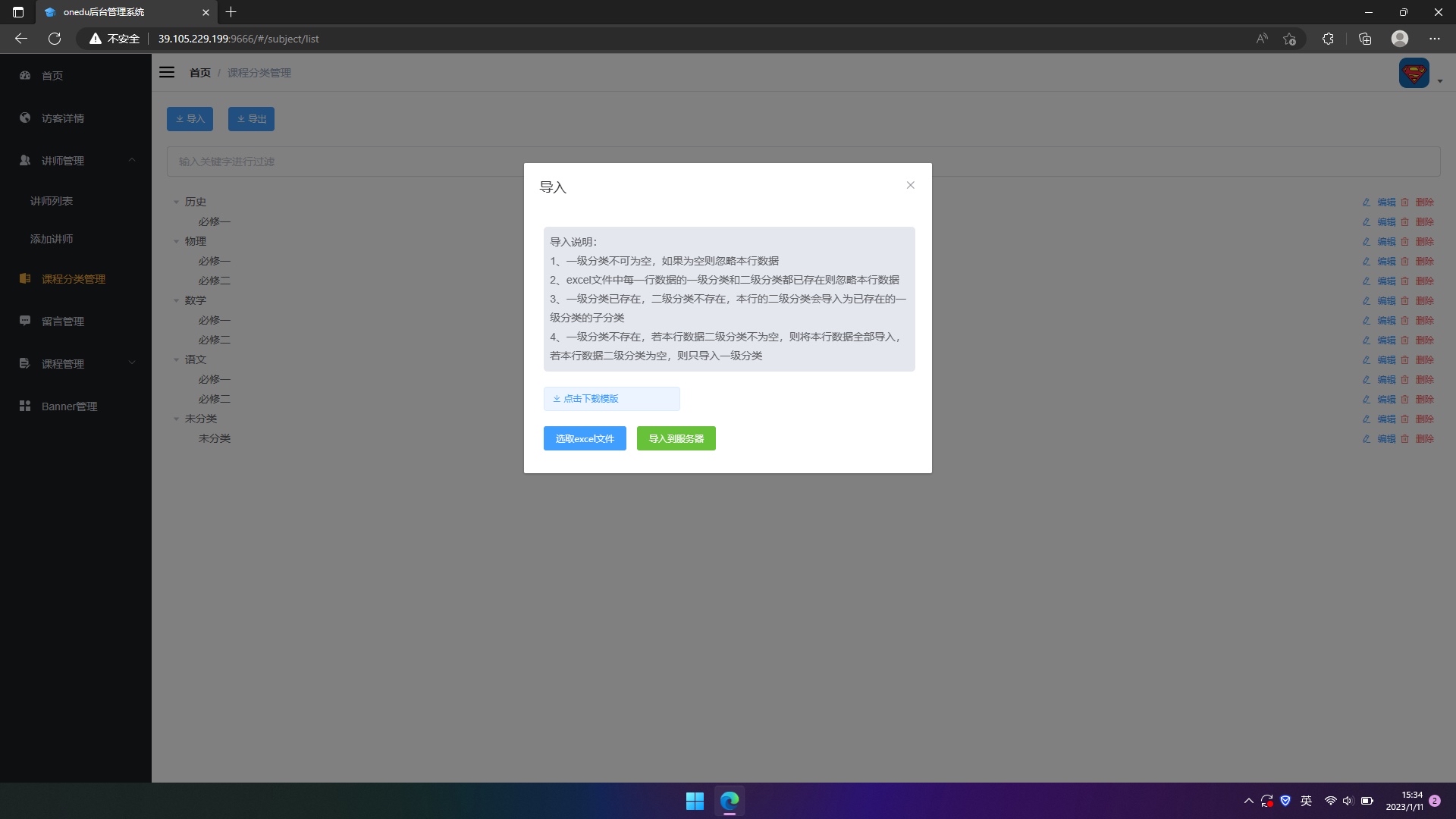Image resolution: width=1456 pixels, height=819 pixels.
Task: Open browser collections icon
Action: point(1365,39)
